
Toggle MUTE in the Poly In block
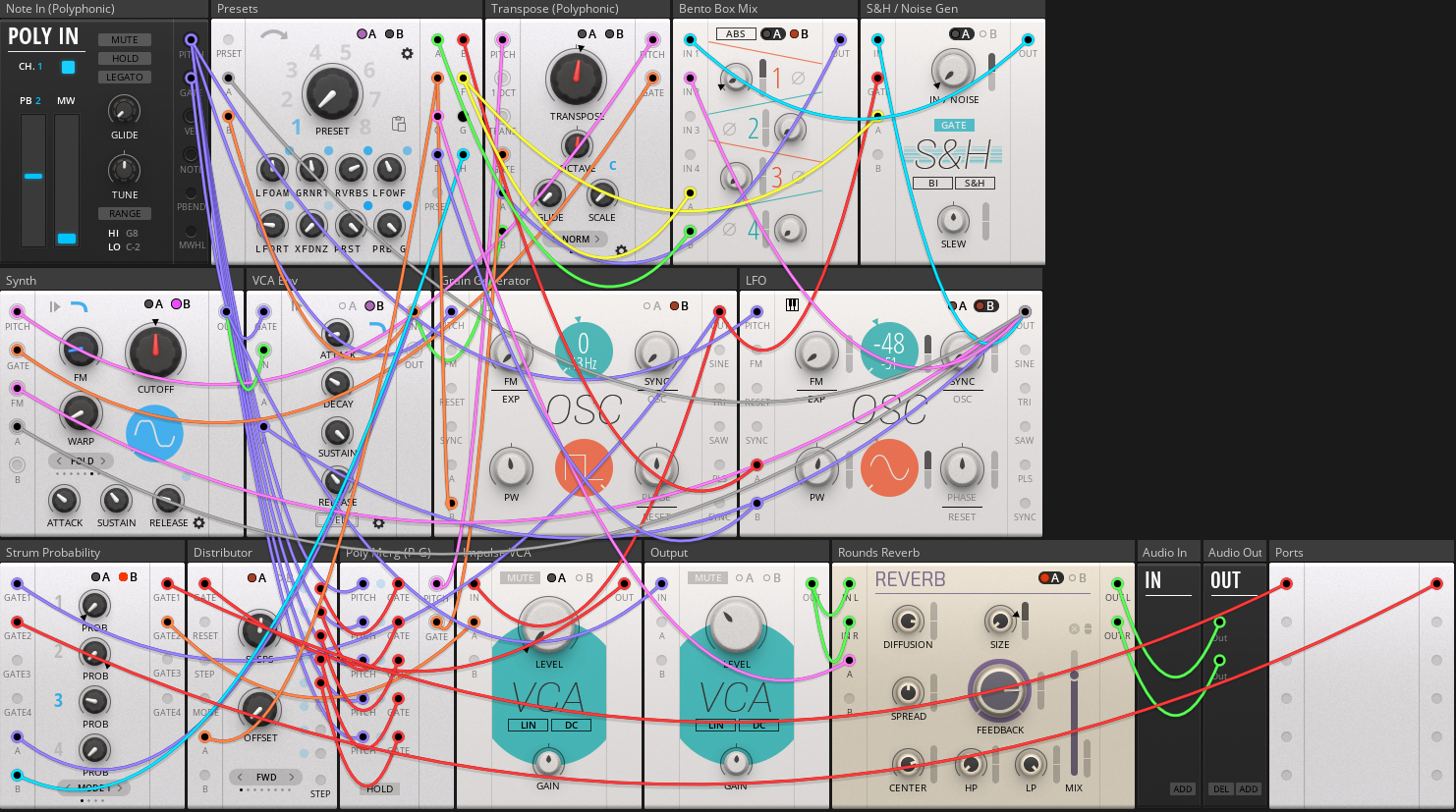click(x=125, y=40)
